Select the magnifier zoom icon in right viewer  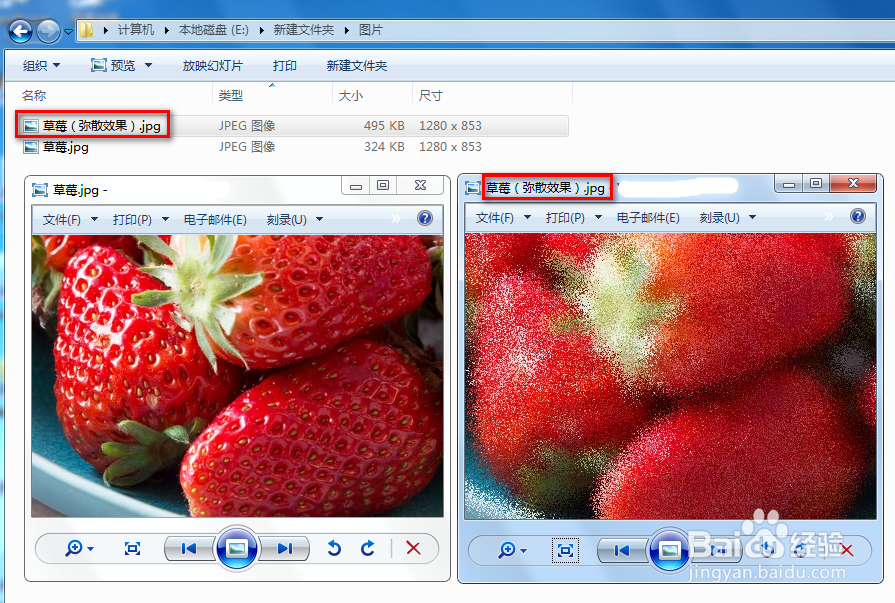coord(506,550)
